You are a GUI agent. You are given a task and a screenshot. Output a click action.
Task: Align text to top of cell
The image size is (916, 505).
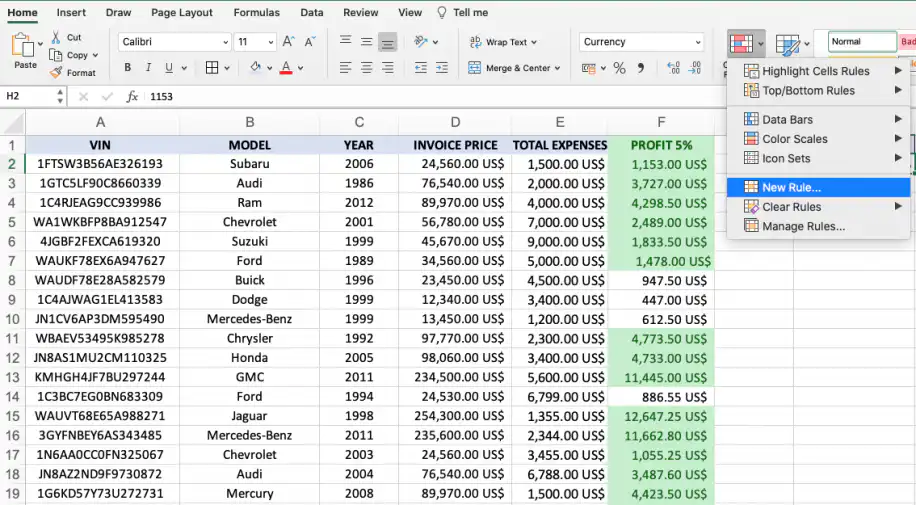[x=346, y=41]
